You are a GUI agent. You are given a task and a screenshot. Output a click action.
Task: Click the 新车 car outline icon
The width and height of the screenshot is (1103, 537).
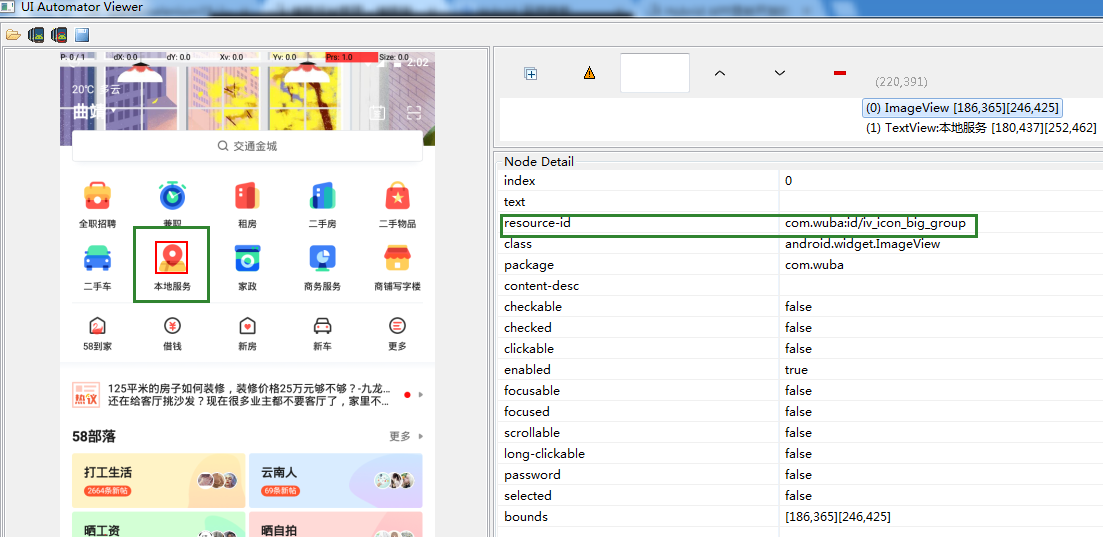[322, 326]
